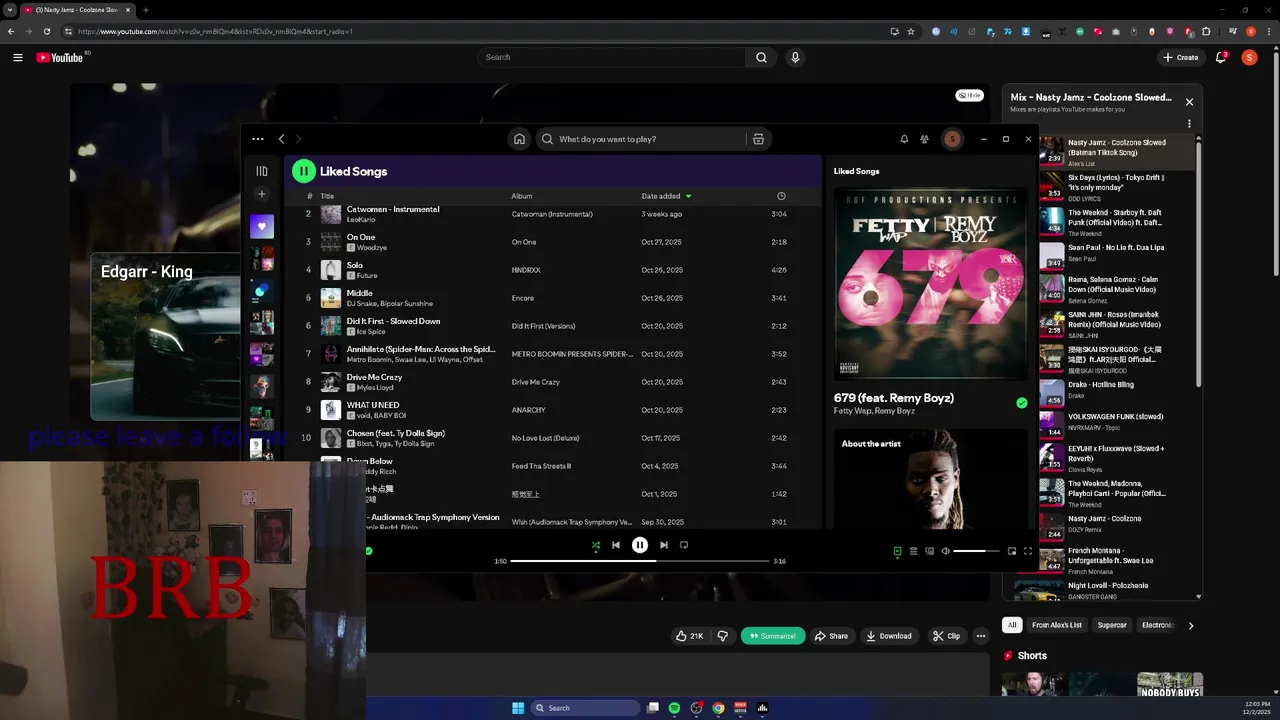Share the YouTube video

(831, 636)
